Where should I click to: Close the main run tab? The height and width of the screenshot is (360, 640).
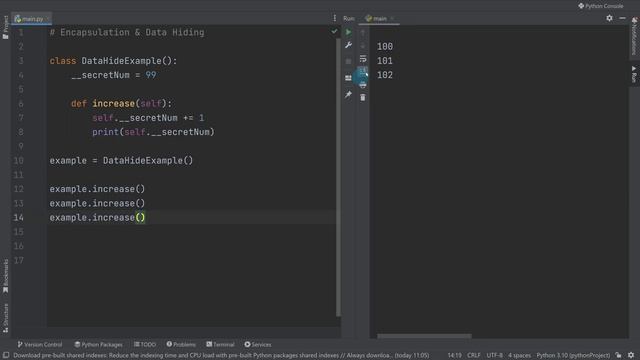click(392, 18)
